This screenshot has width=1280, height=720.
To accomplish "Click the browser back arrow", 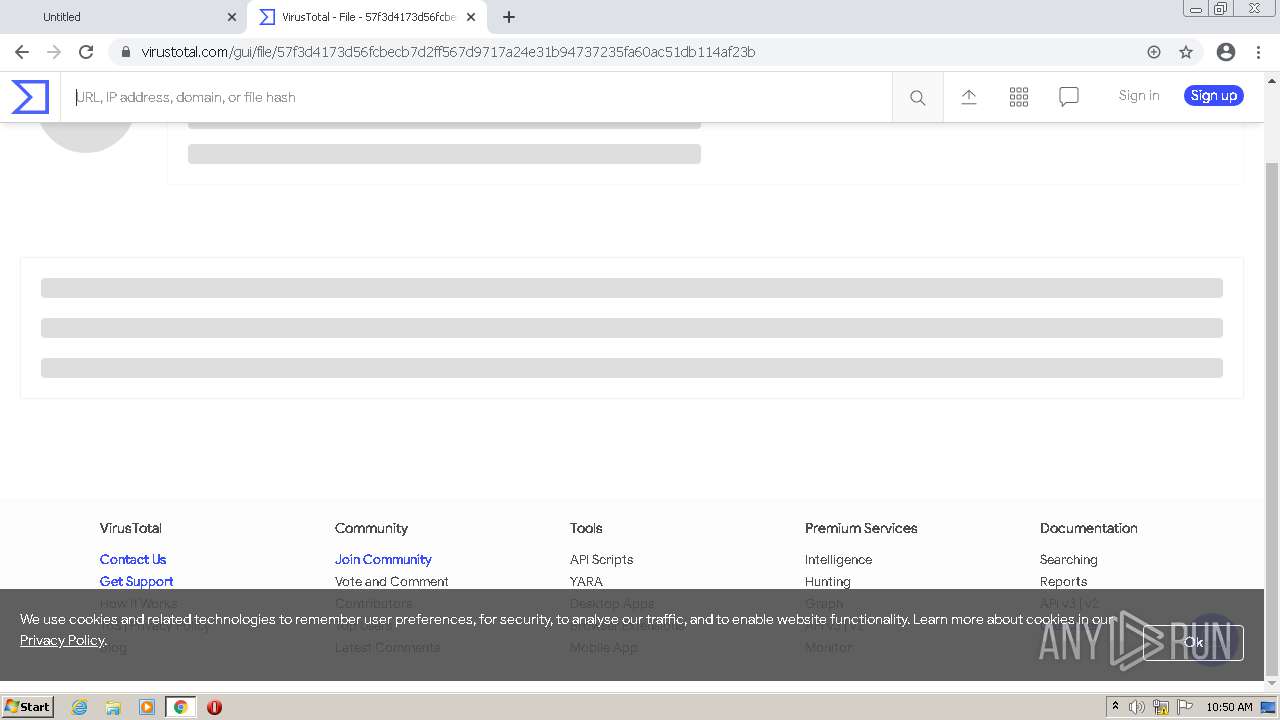I will tap(22, 52).
